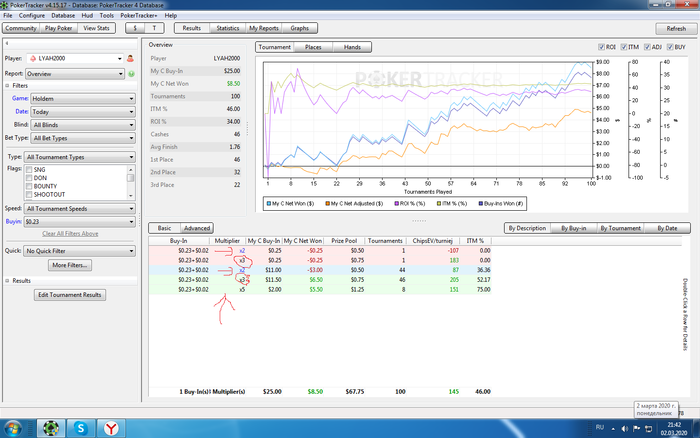
Task: Collapse the Filters section expander
Action: 7,85
